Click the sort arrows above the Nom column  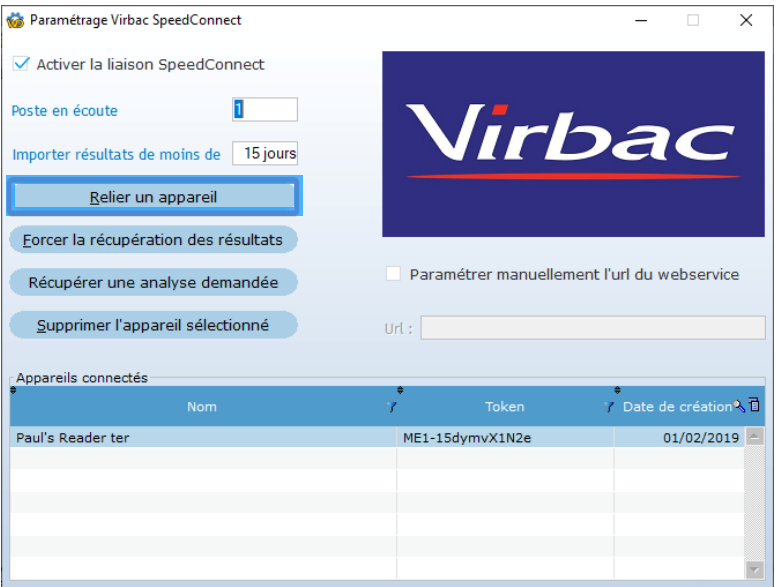pyautogui.click(x=13, y=390)
